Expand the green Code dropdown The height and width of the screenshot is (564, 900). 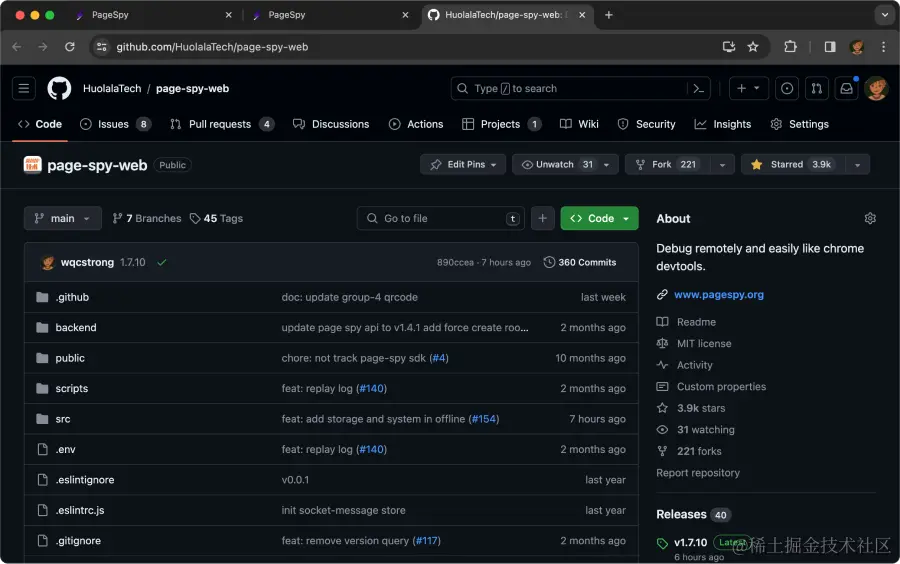click(599, 218)
